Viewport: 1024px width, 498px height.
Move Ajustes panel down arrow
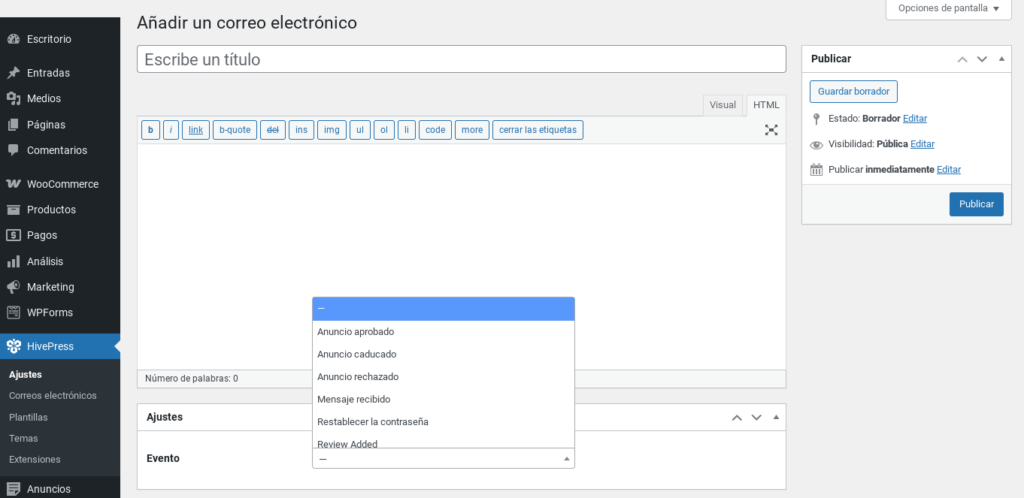point(756,417)
